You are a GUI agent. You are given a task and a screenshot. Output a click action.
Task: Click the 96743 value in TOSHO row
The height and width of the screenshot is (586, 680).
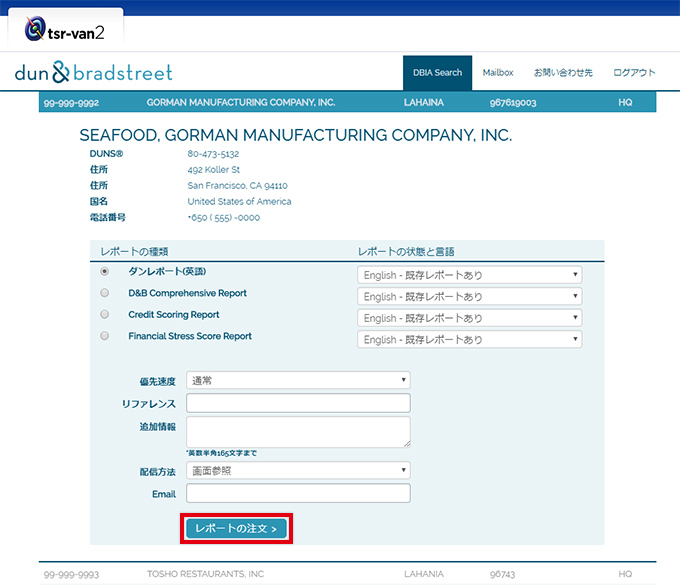click(502, 575)
